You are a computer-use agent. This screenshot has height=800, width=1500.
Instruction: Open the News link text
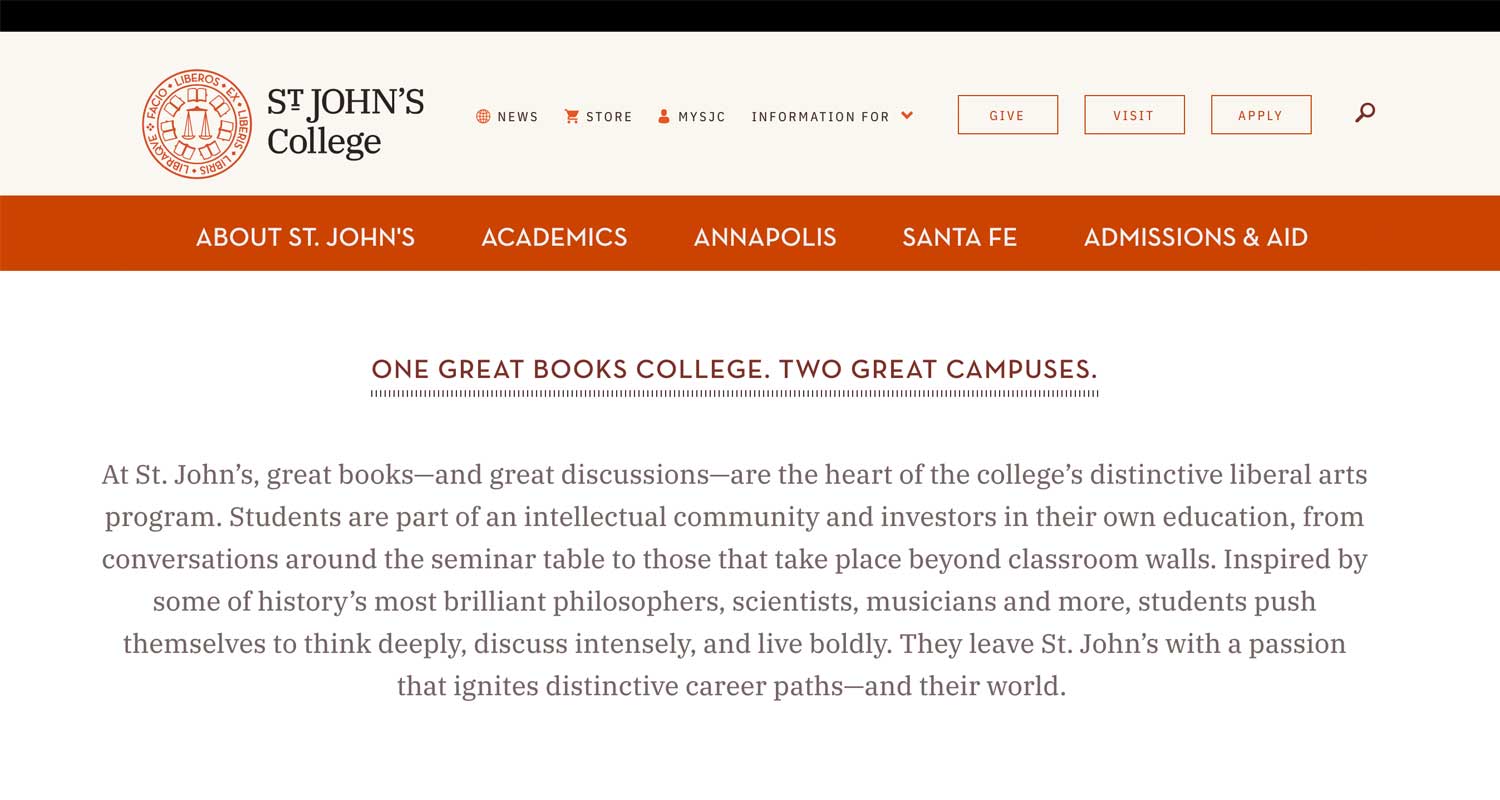pos(517,117)
